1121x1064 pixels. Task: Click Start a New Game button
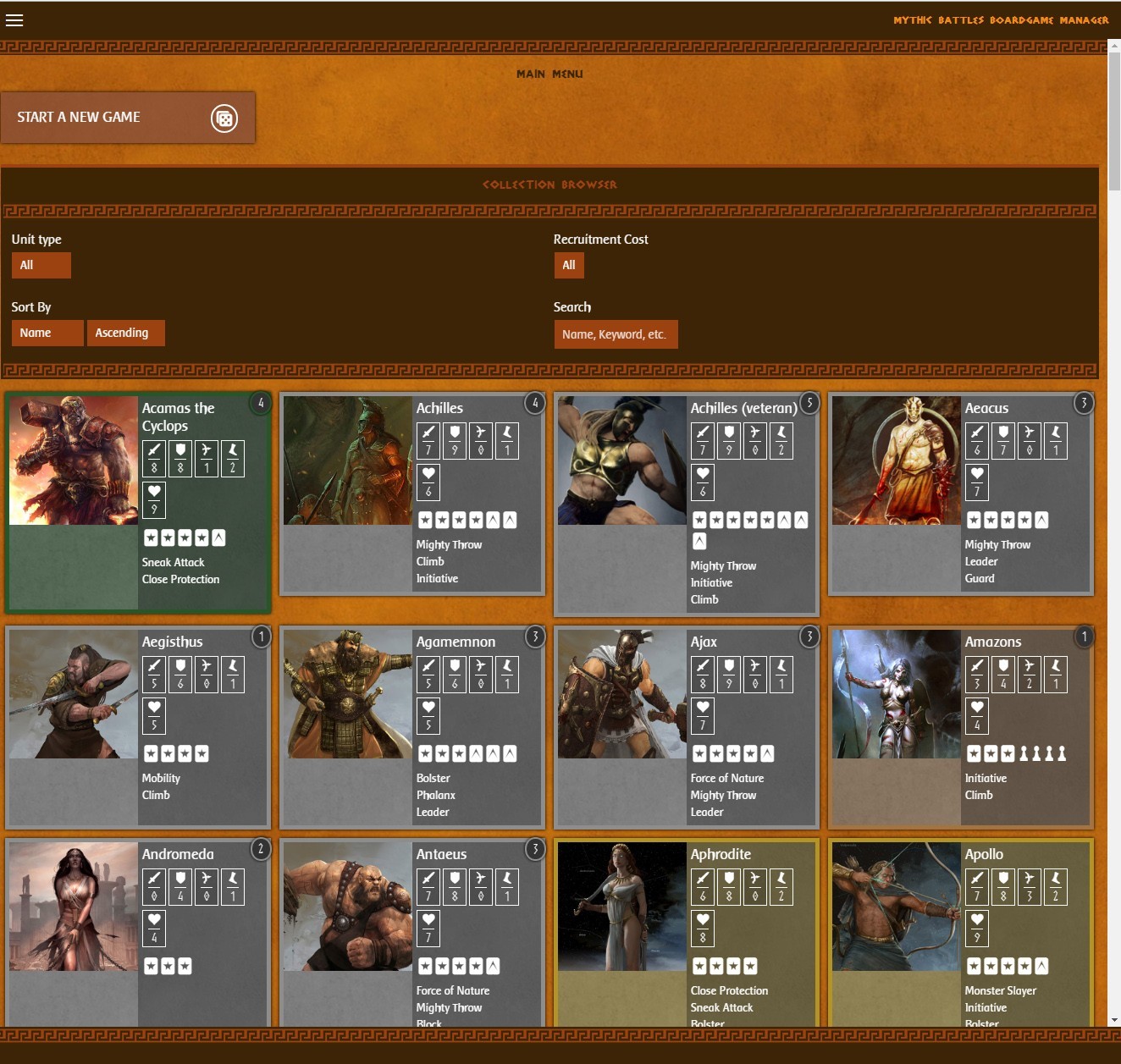[x=128, y=118]
